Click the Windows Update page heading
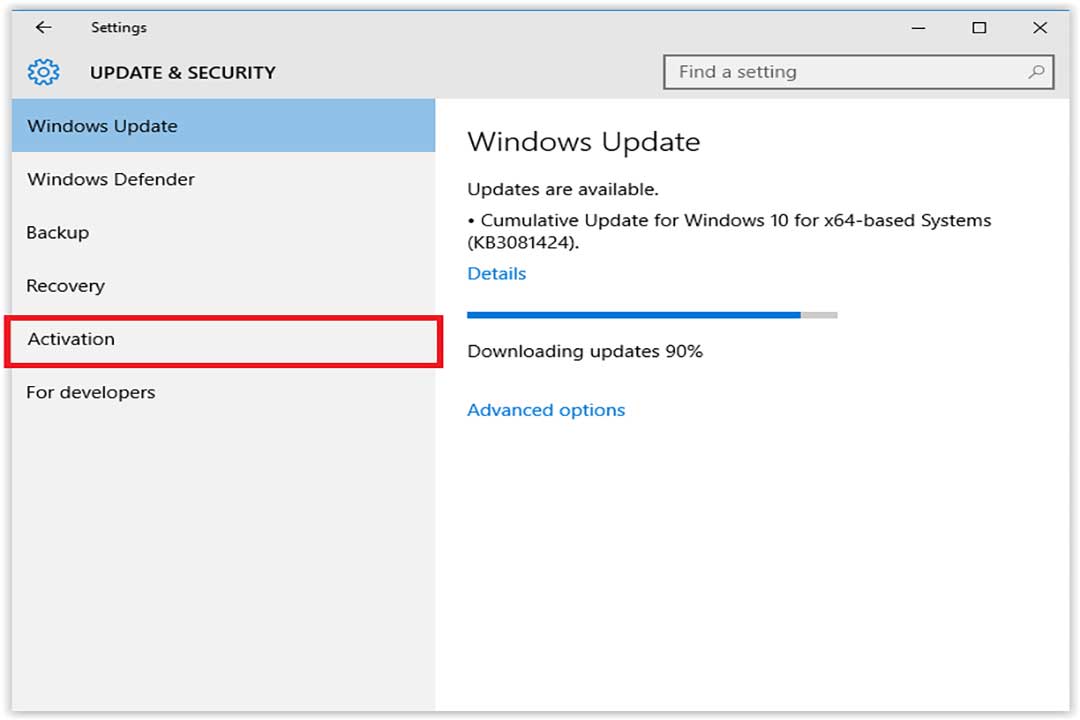 coord(584,142)
